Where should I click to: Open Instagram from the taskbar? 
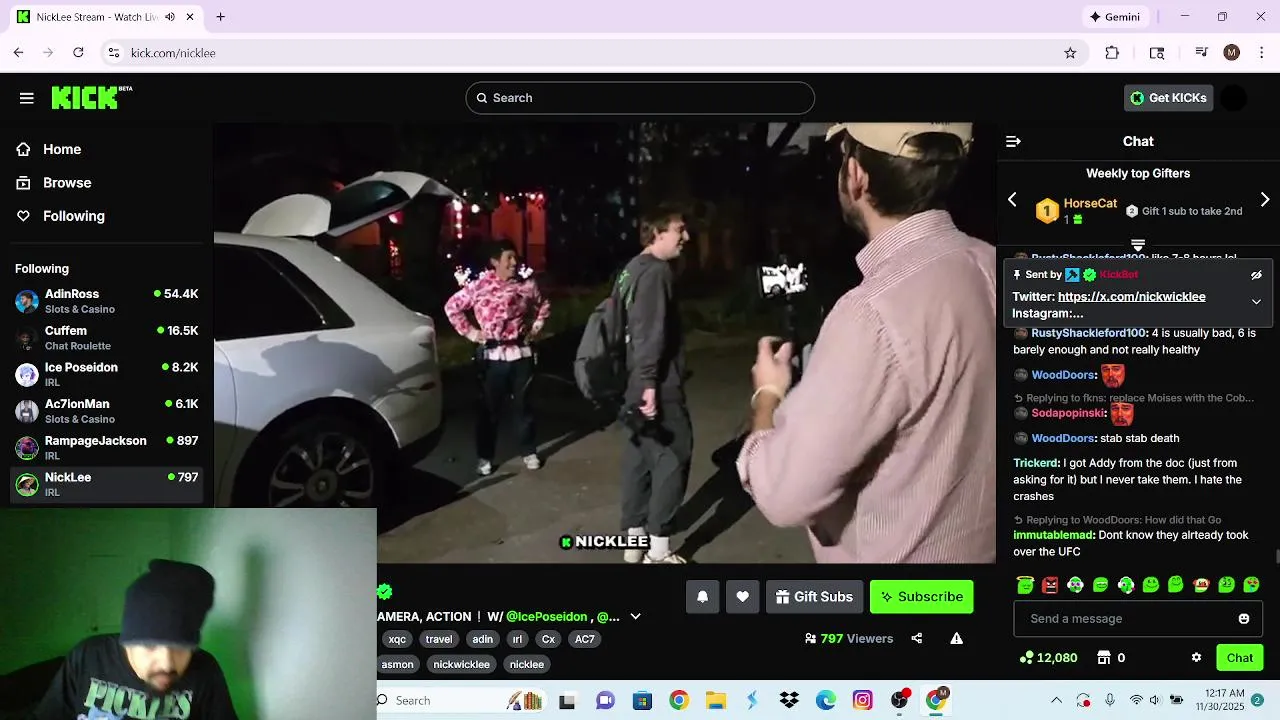coord(862,700)
